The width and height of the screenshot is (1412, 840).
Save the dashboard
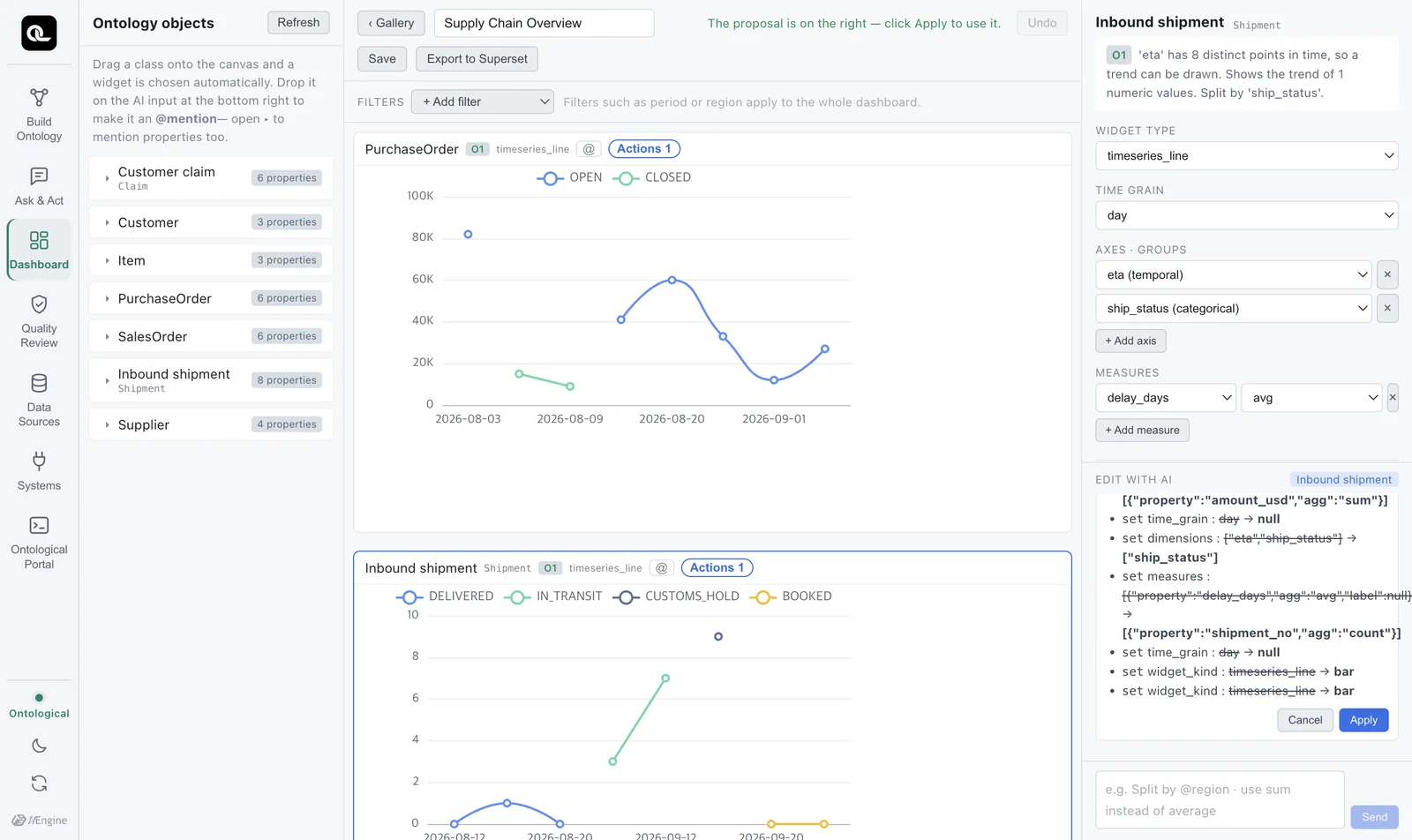382,59
